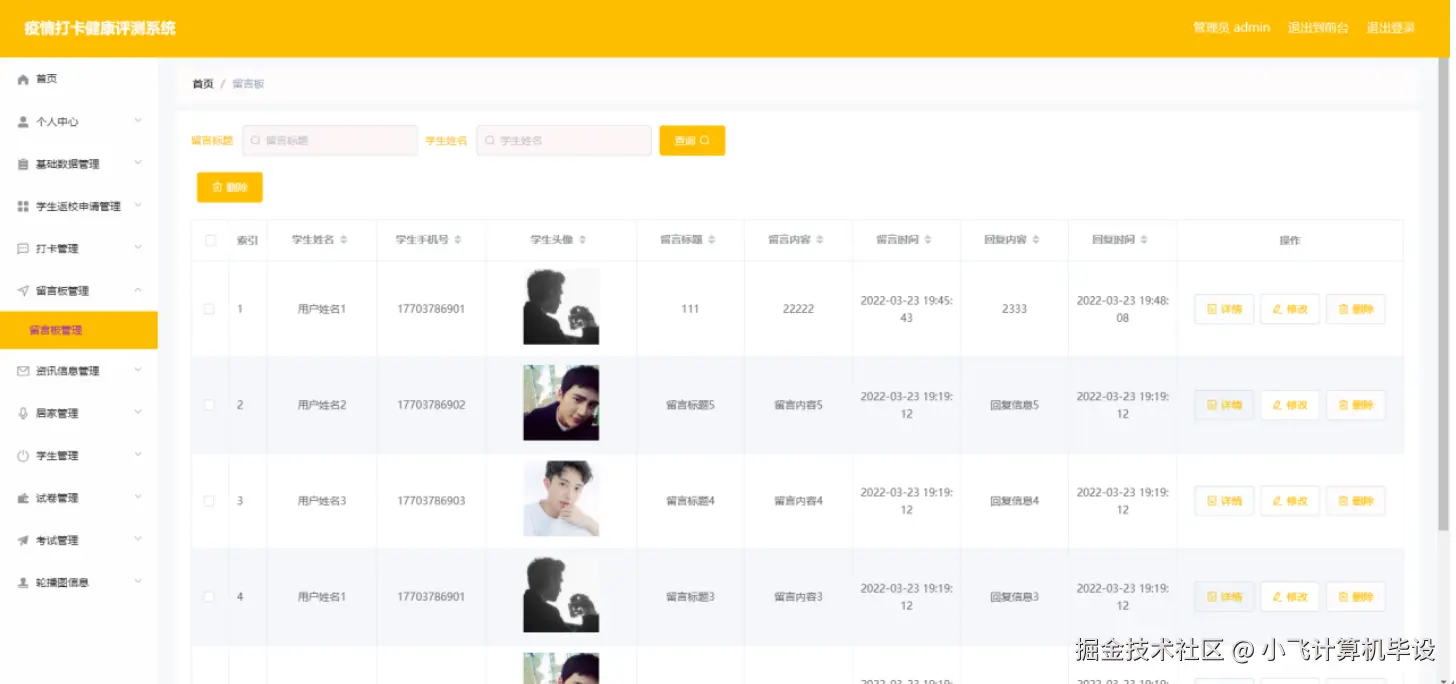The height and width of the screenshot is (684, 1456).
Task: Expand 轮播图信息 using its chevron
Action: (x=138, y=581)
